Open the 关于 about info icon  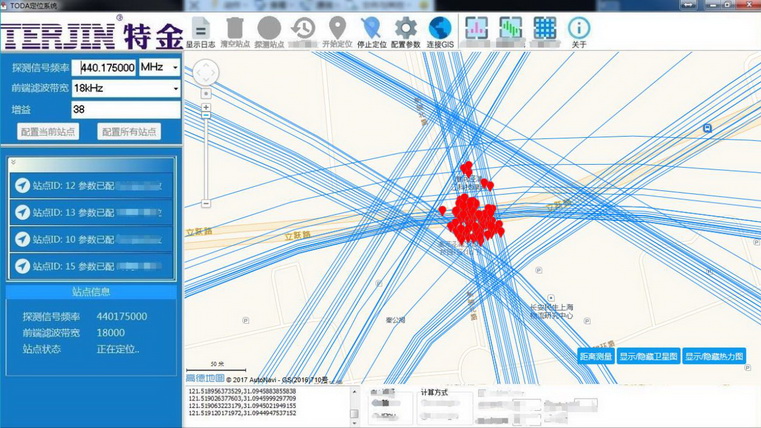tap(579, 29)
